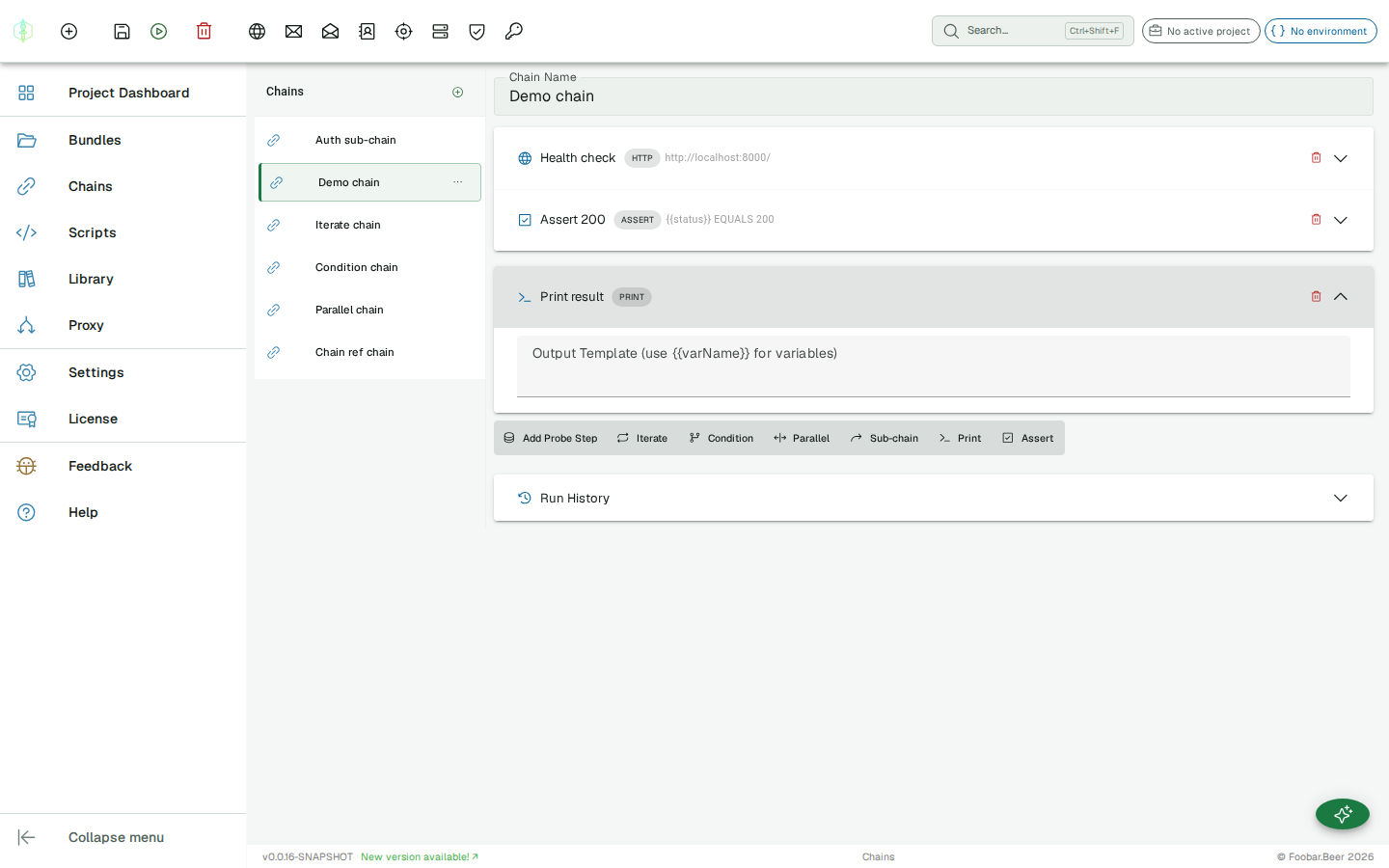Click the green AI sparkle floating button

click(1343, 814)
